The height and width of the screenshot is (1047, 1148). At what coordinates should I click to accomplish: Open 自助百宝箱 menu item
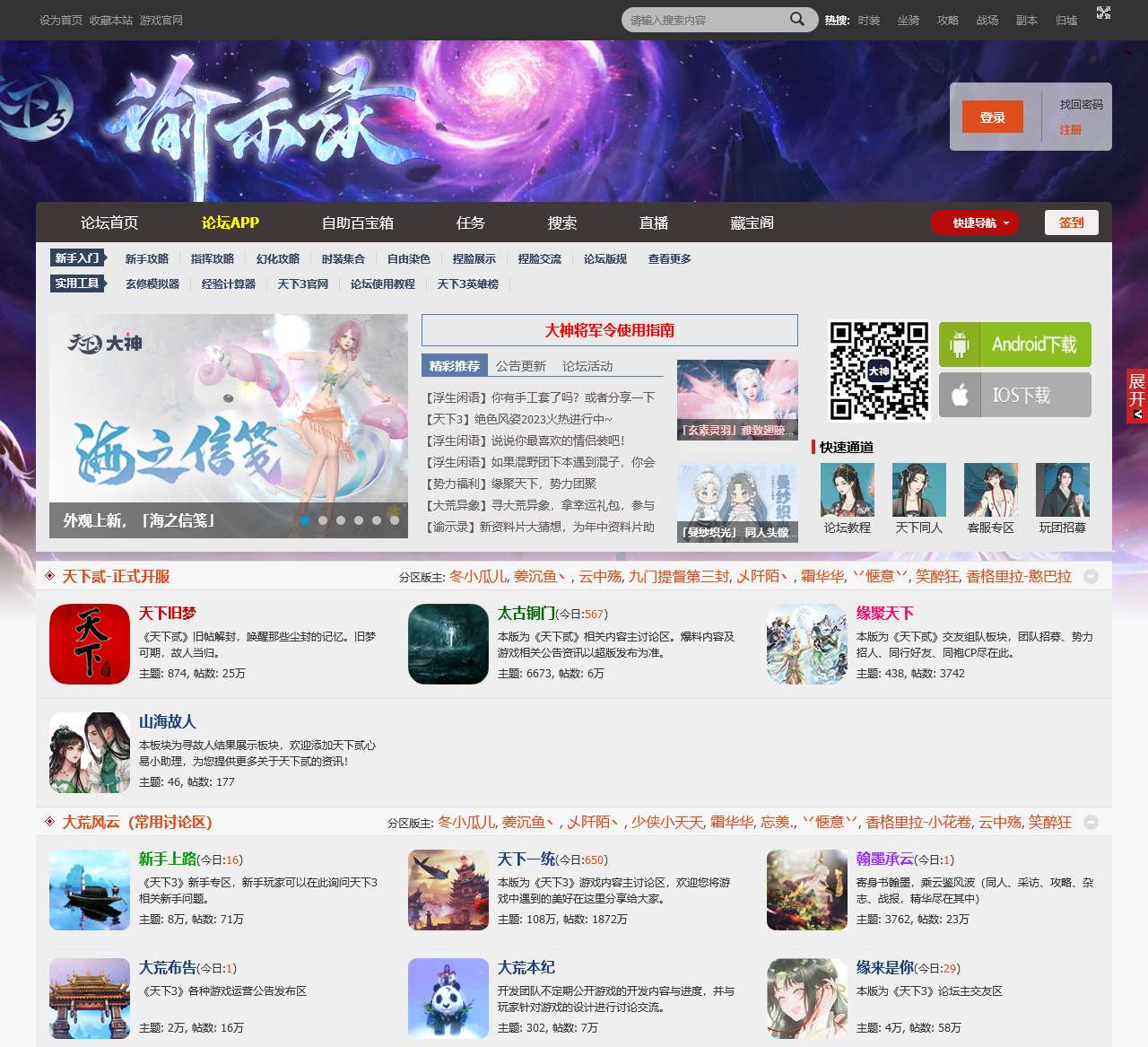pos(358,222)
